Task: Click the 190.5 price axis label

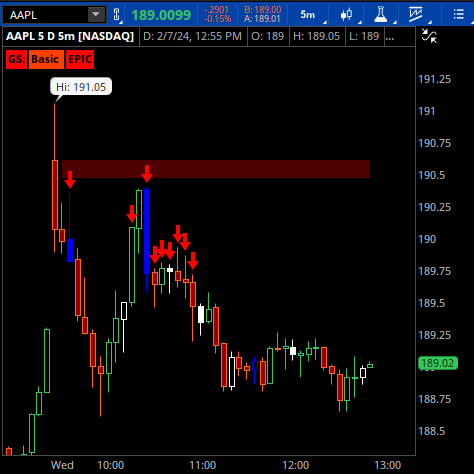Action: click(431, 175)
